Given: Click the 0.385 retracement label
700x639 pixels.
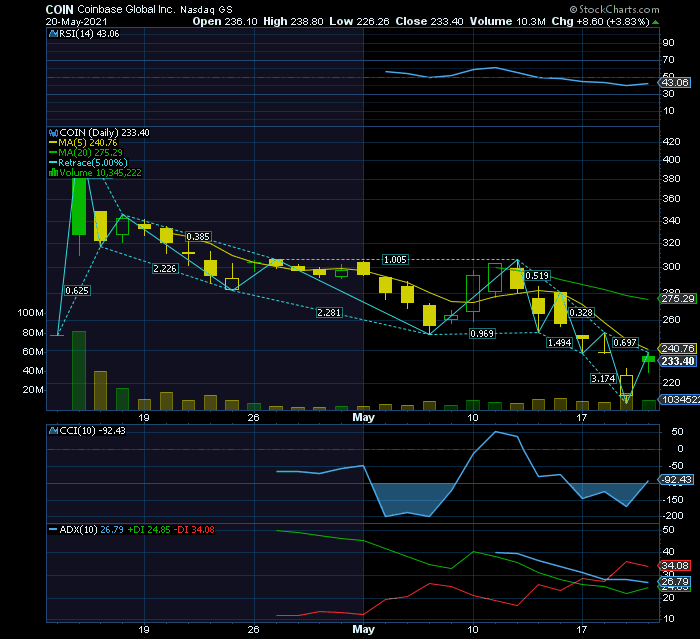Looking at the screenshot, I should coord(198,237).
